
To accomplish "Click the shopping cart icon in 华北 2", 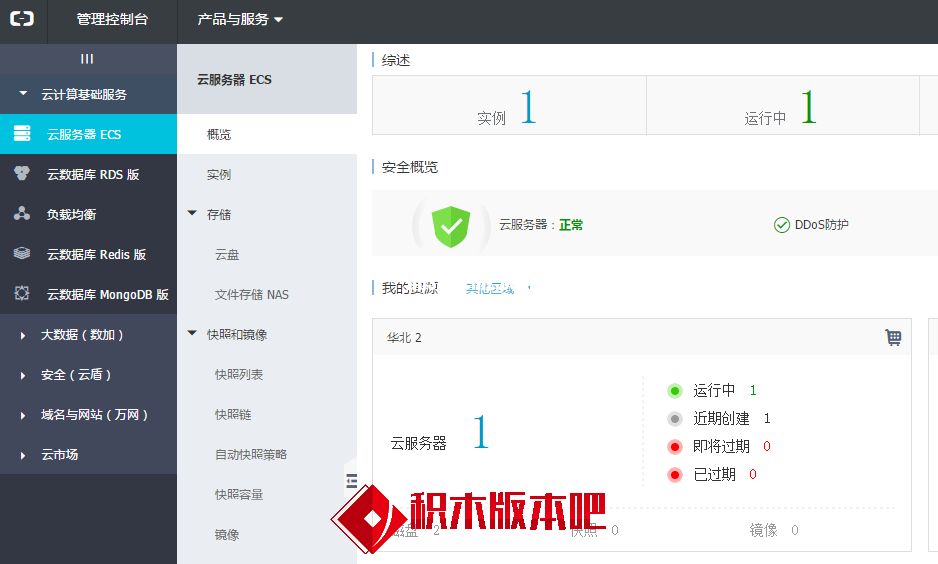I will (x=893, y=337).
